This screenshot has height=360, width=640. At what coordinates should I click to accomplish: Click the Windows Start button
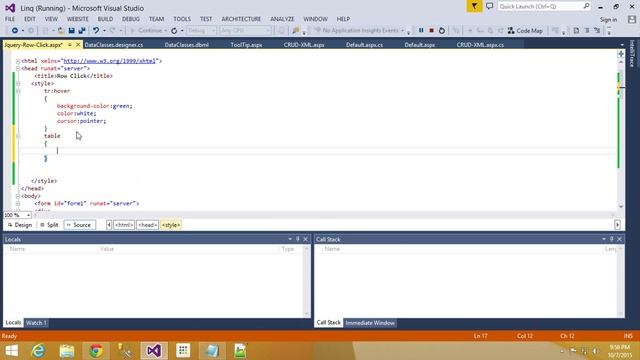11,351
